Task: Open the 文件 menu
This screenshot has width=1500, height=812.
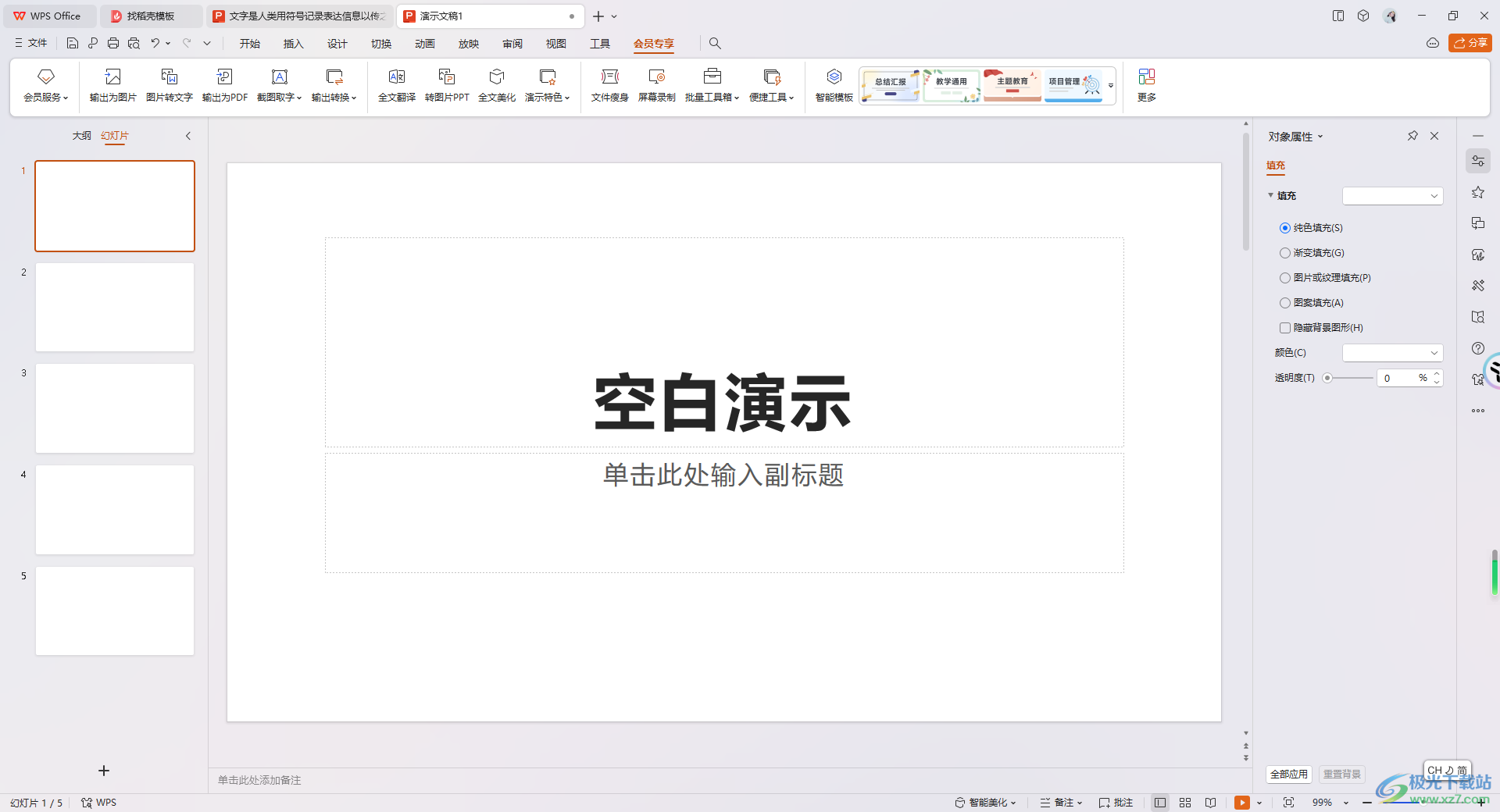Action: [31, 43]
